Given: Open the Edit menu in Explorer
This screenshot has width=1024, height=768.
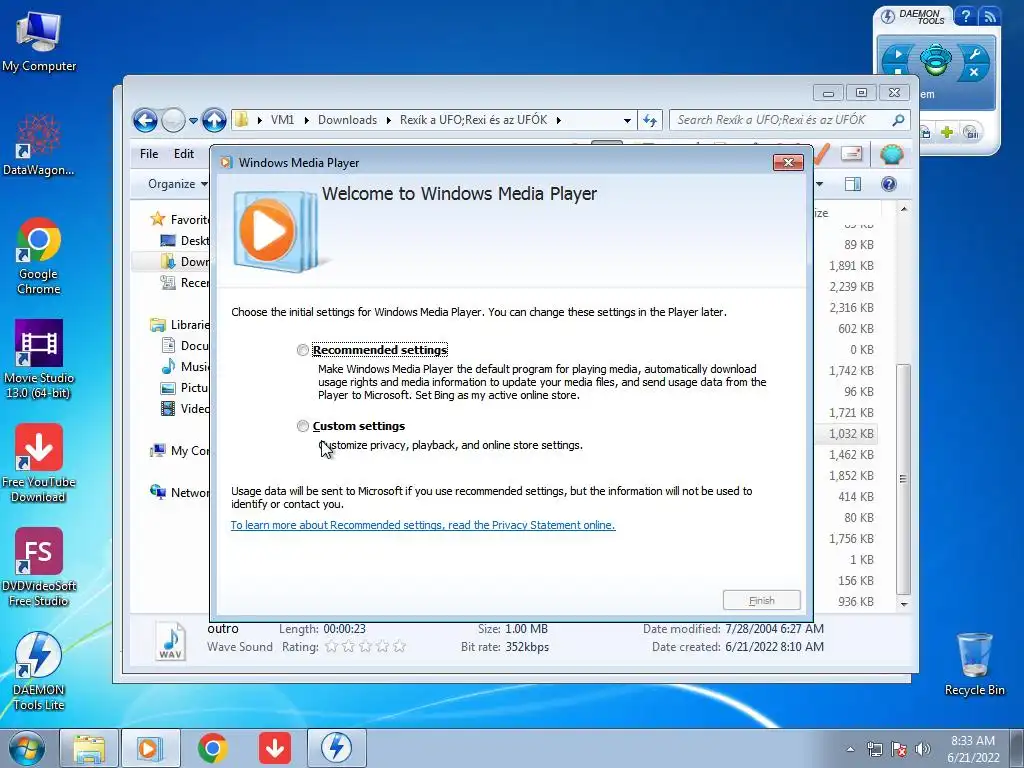Looking at the screenshot, I should pos(184,153).
